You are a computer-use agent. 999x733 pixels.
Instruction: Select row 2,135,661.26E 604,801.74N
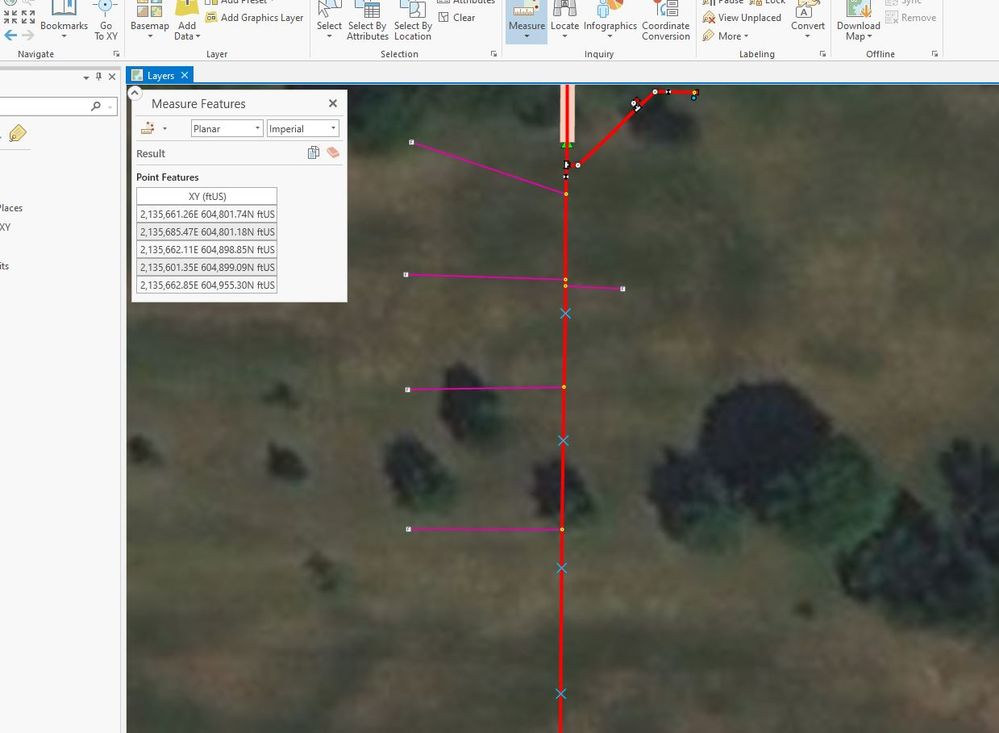point(207,214)
